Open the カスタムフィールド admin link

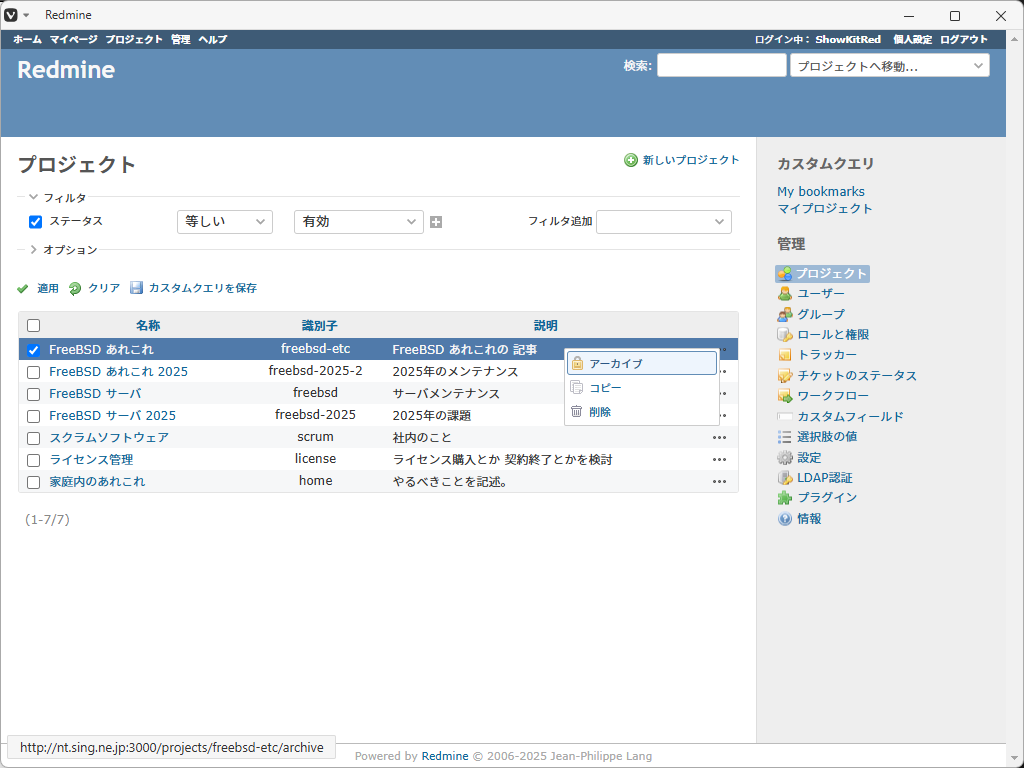click(850, 416)
